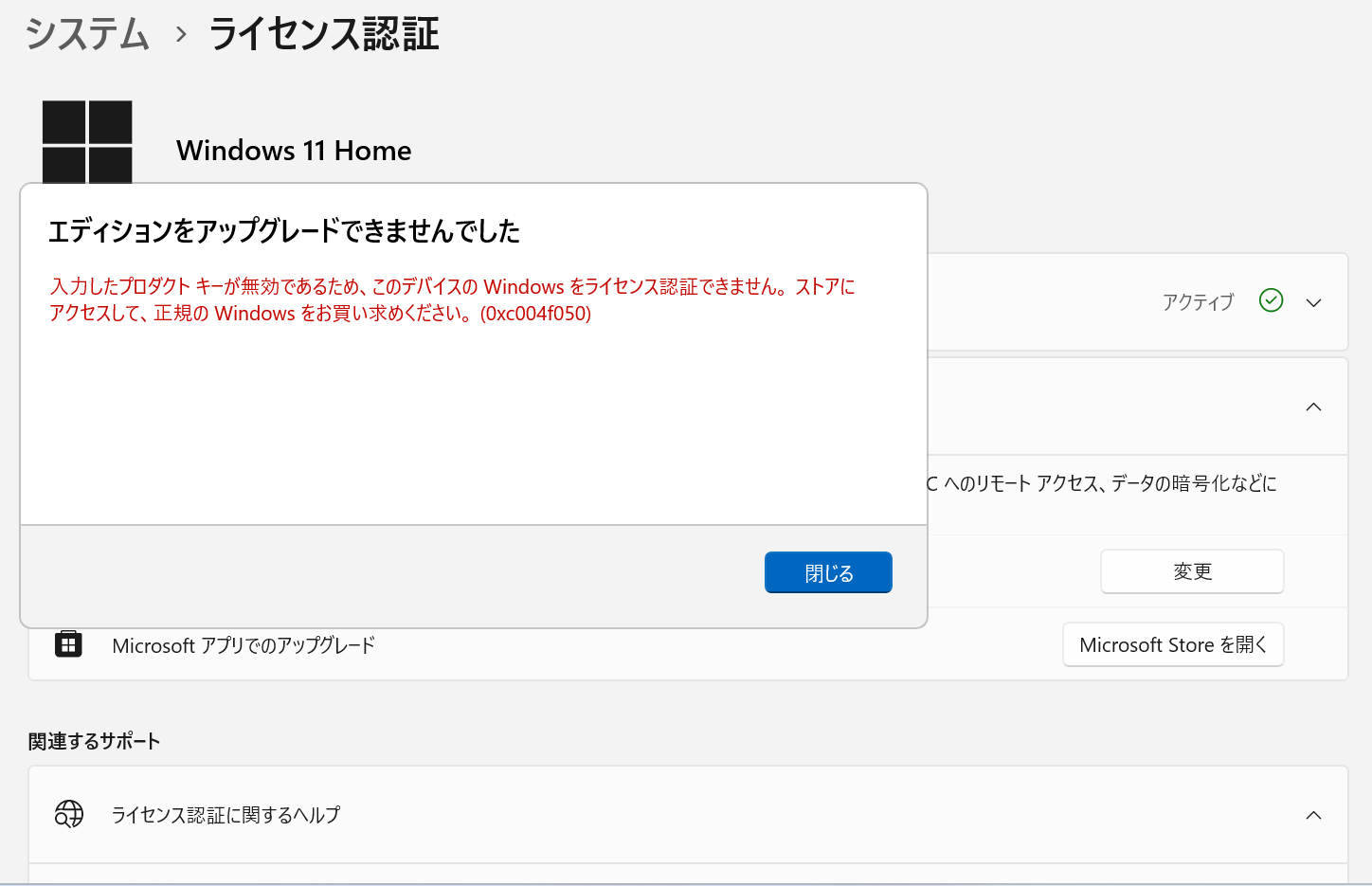
Task: Click the 変更 button
Action: click(x=1191, y=570)
